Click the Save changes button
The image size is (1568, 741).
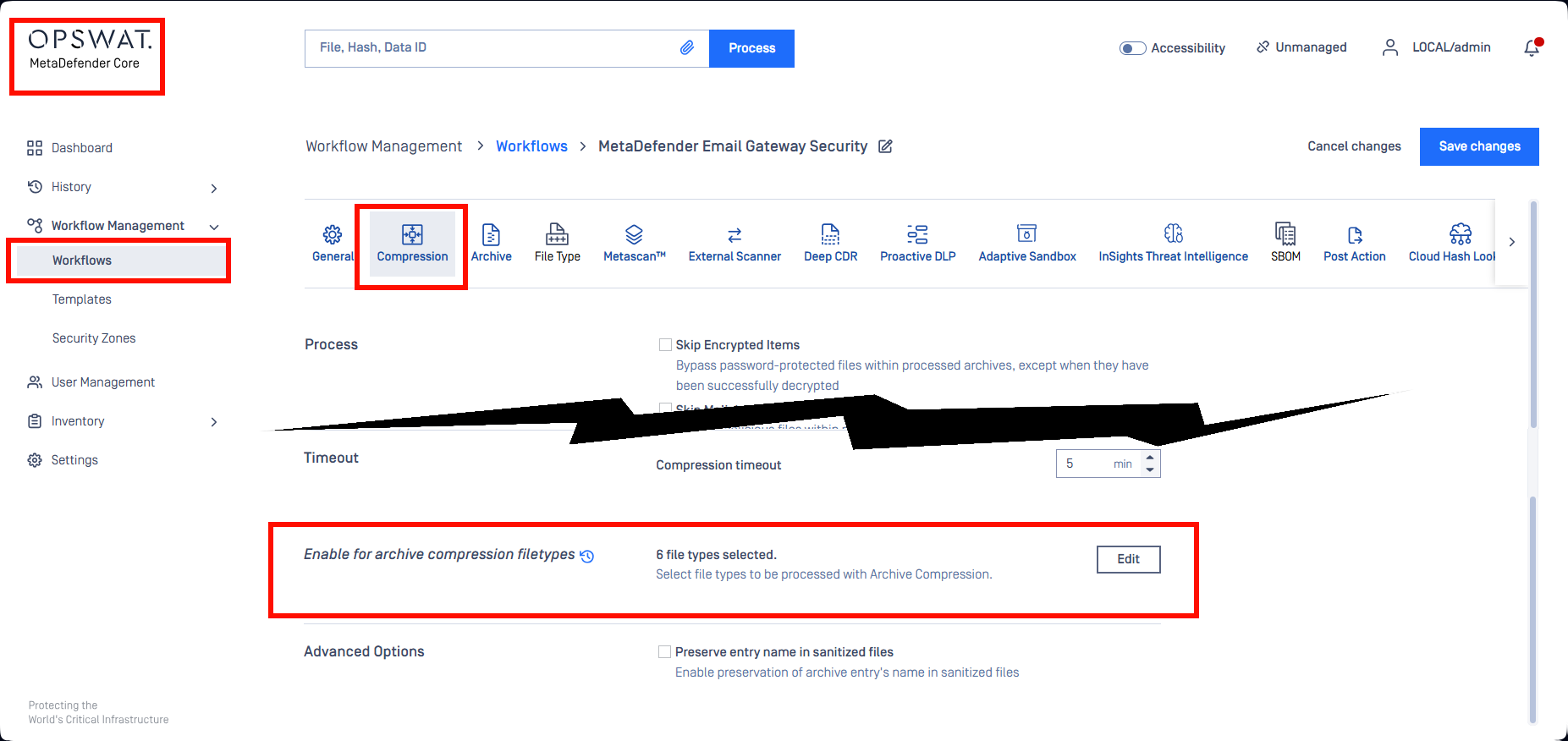[1478, 146]
